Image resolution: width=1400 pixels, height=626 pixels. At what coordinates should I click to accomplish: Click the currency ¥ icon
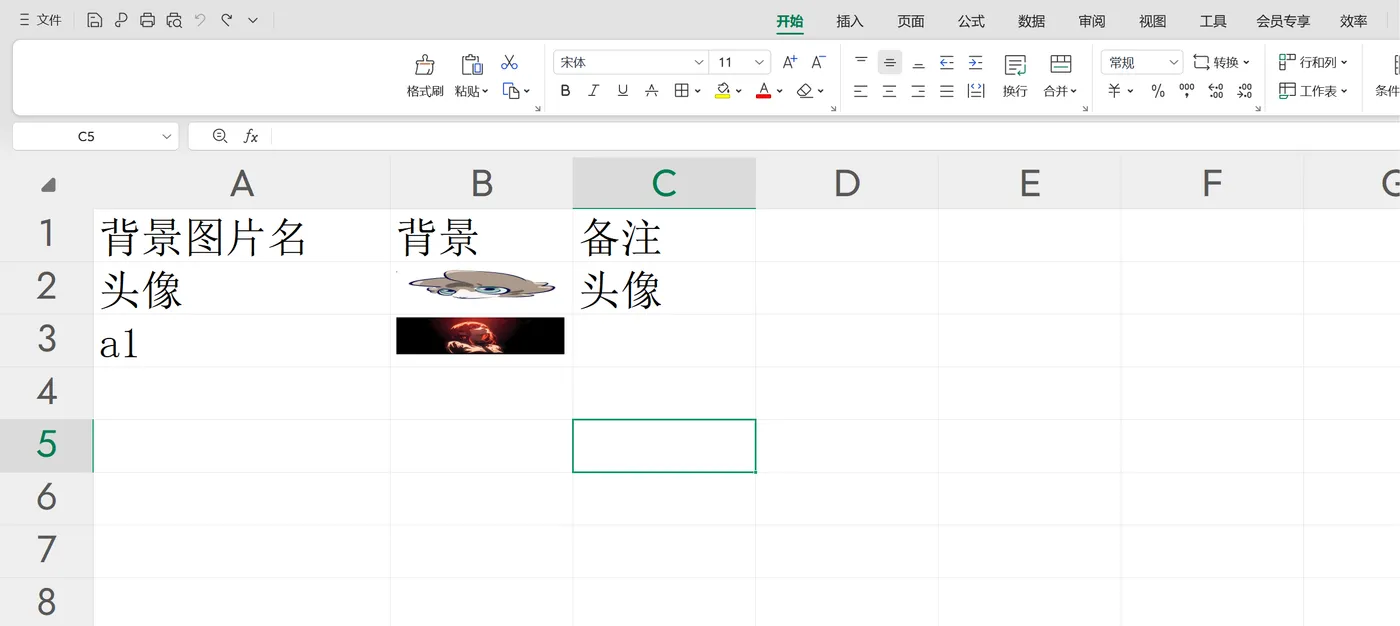pos(1114,91)
